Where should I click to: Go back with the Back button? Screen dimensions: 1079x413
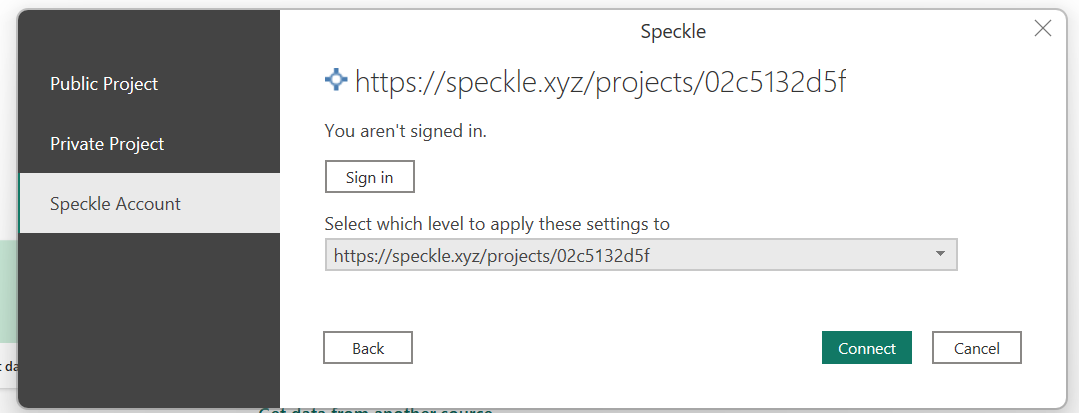click(368, 348)
